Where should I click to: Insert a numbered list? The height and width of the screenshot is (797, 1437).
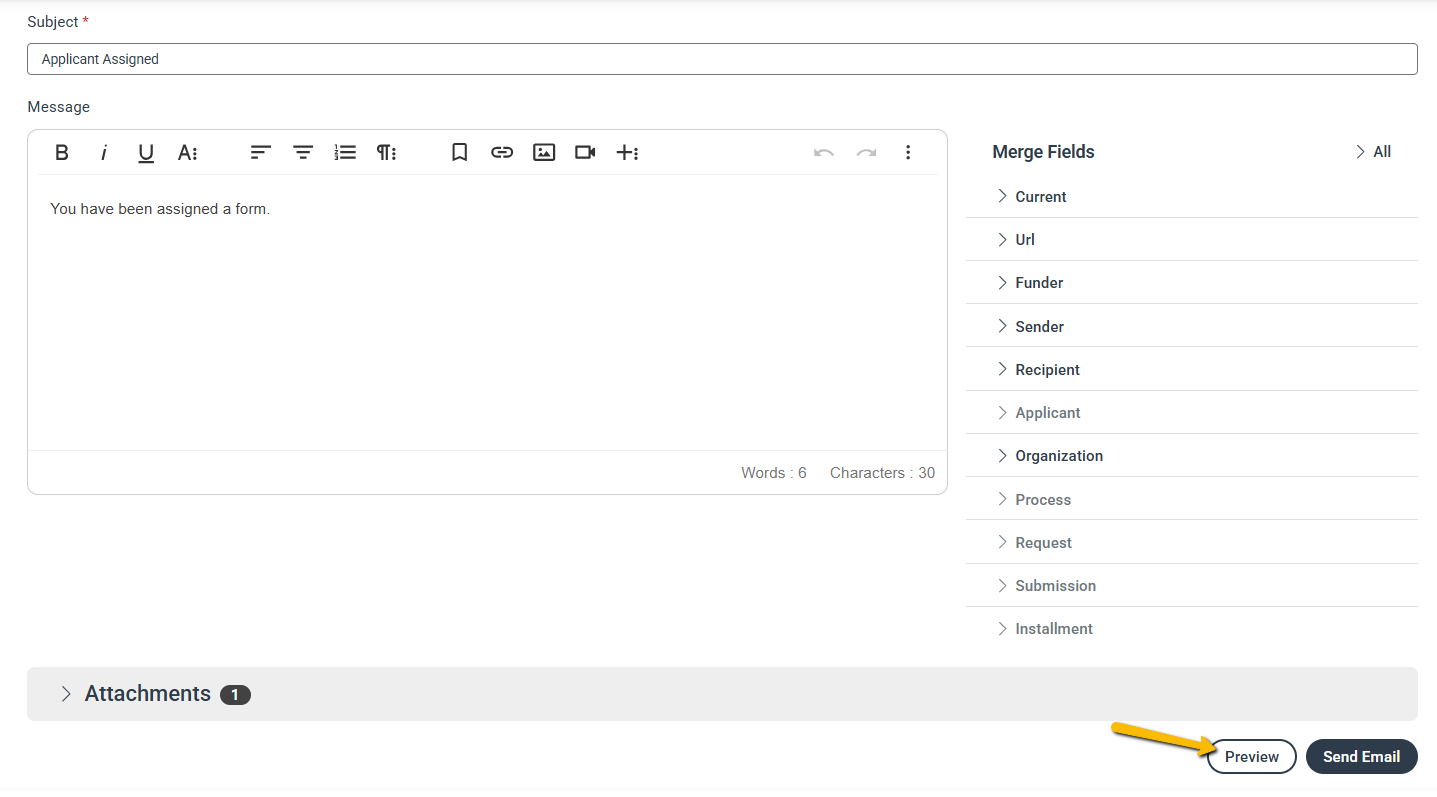pyautogui.click(x=345, y=152)
